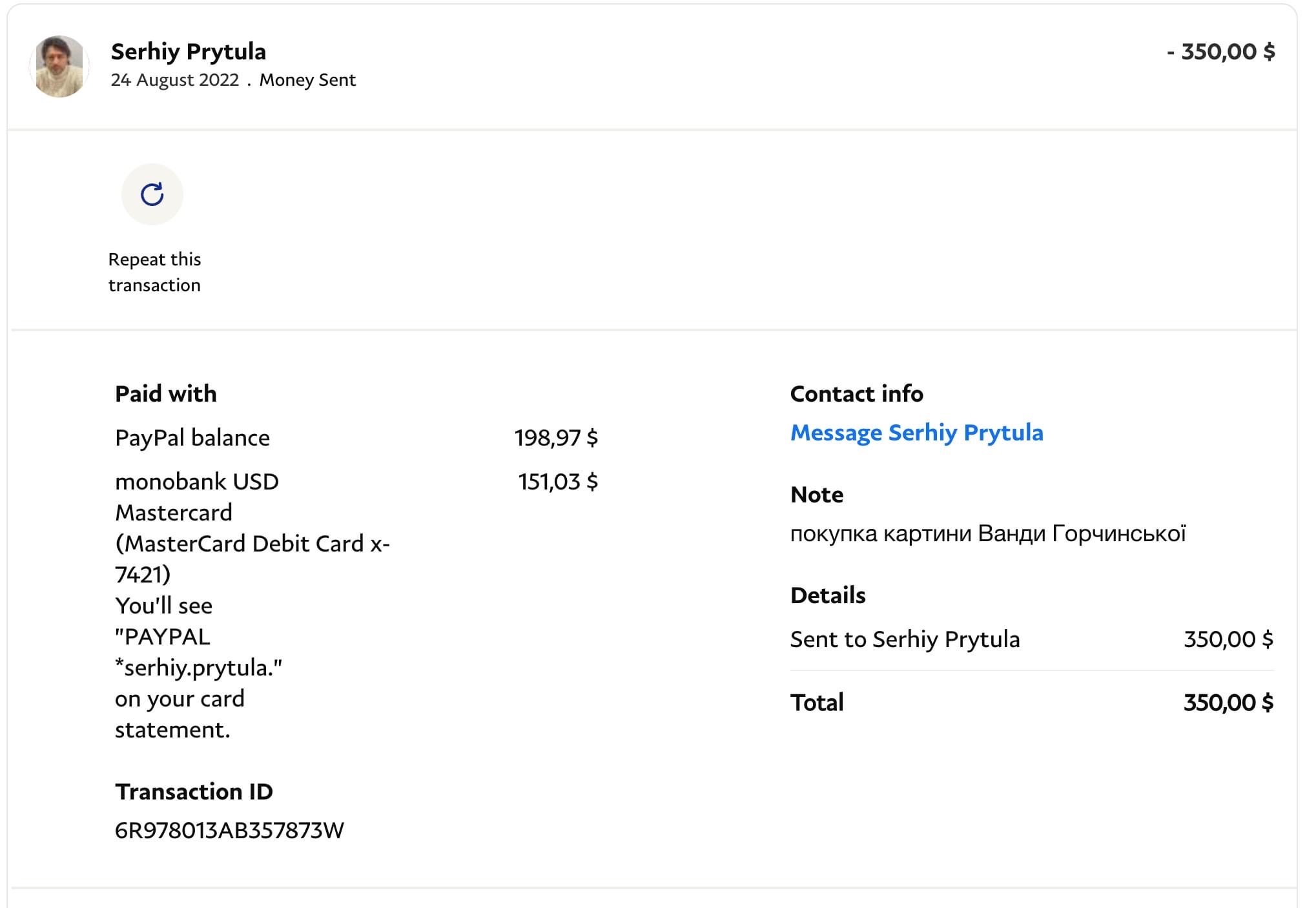Click Serhiy Prytula's profile photo
Image resolution: width=1316 pixels, height=908 pixels.
59,67
